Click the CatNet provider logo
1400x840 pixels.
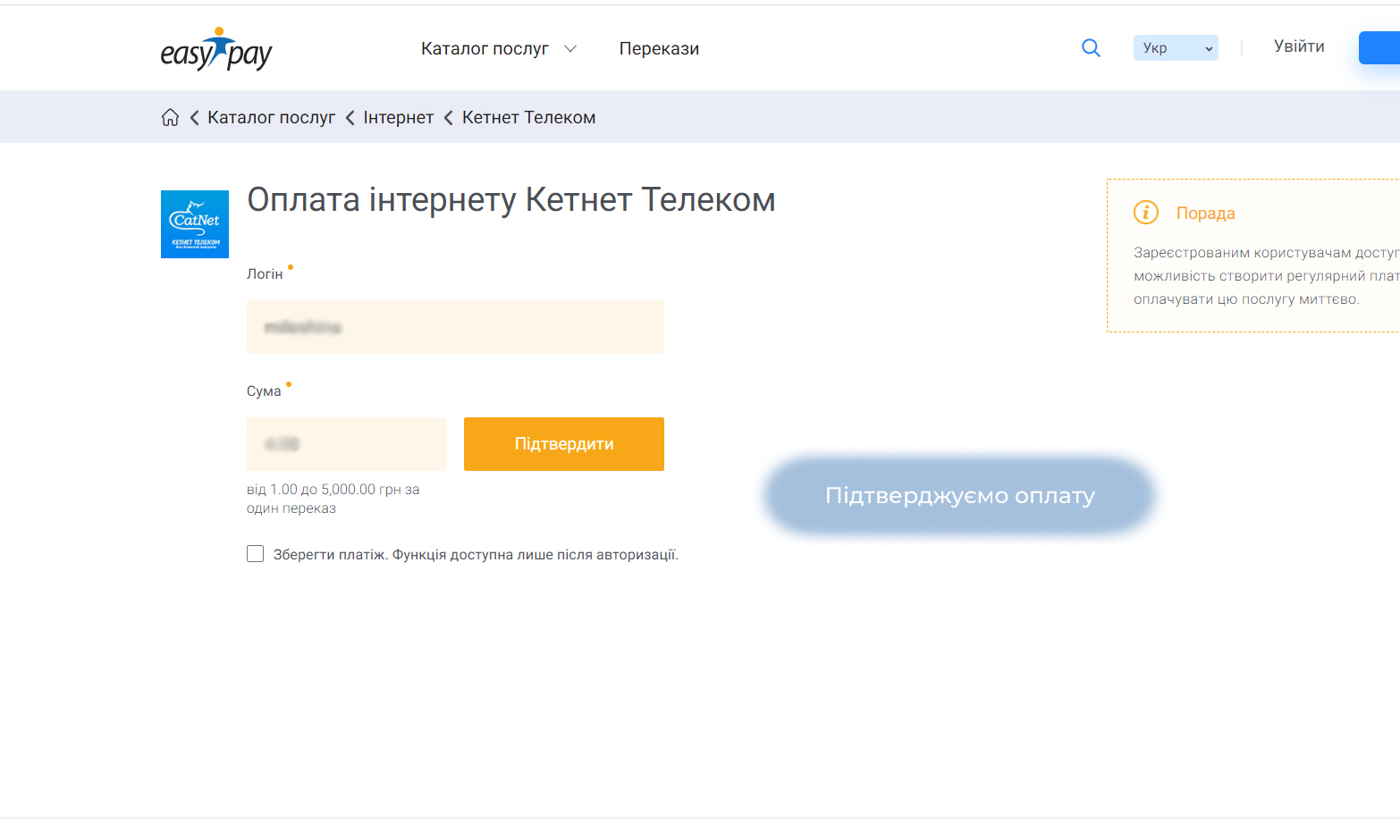195,224
